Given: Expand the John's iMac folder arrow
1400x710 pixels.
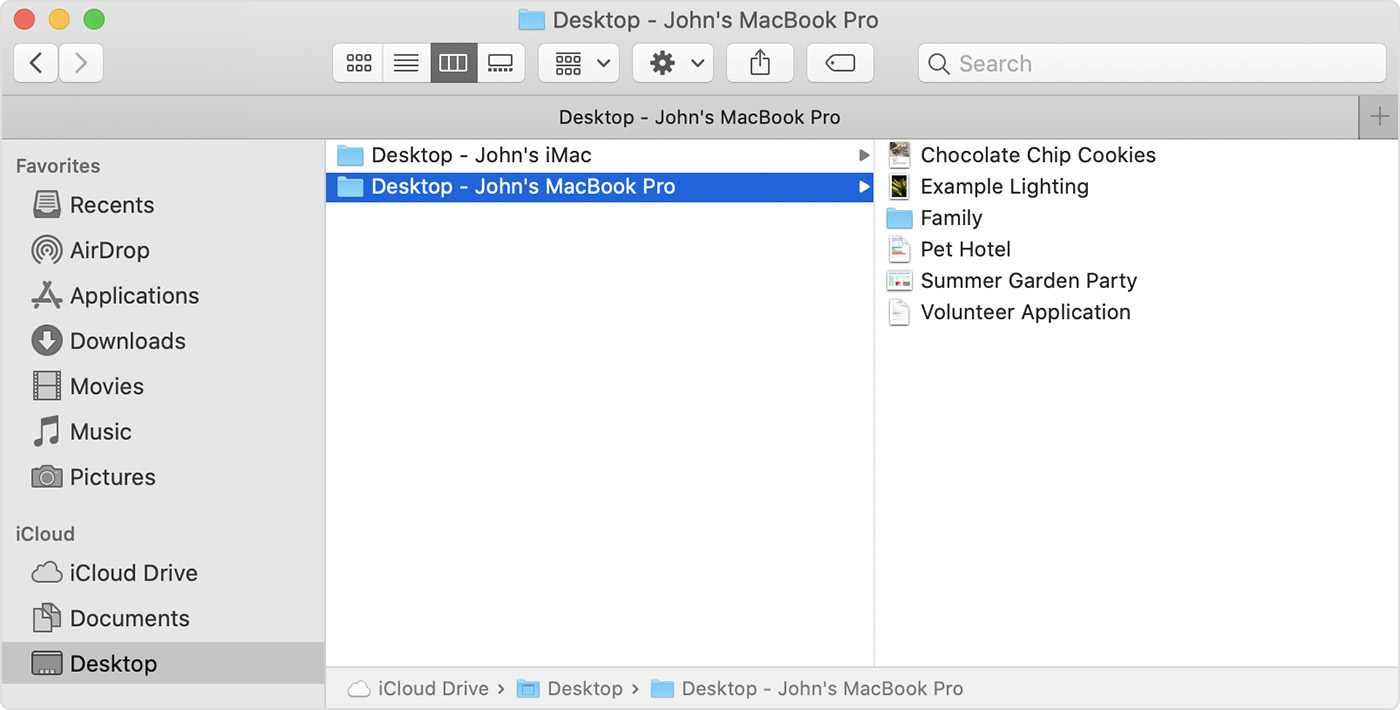Looking at the screenshot, I should [x=864, y=155].
